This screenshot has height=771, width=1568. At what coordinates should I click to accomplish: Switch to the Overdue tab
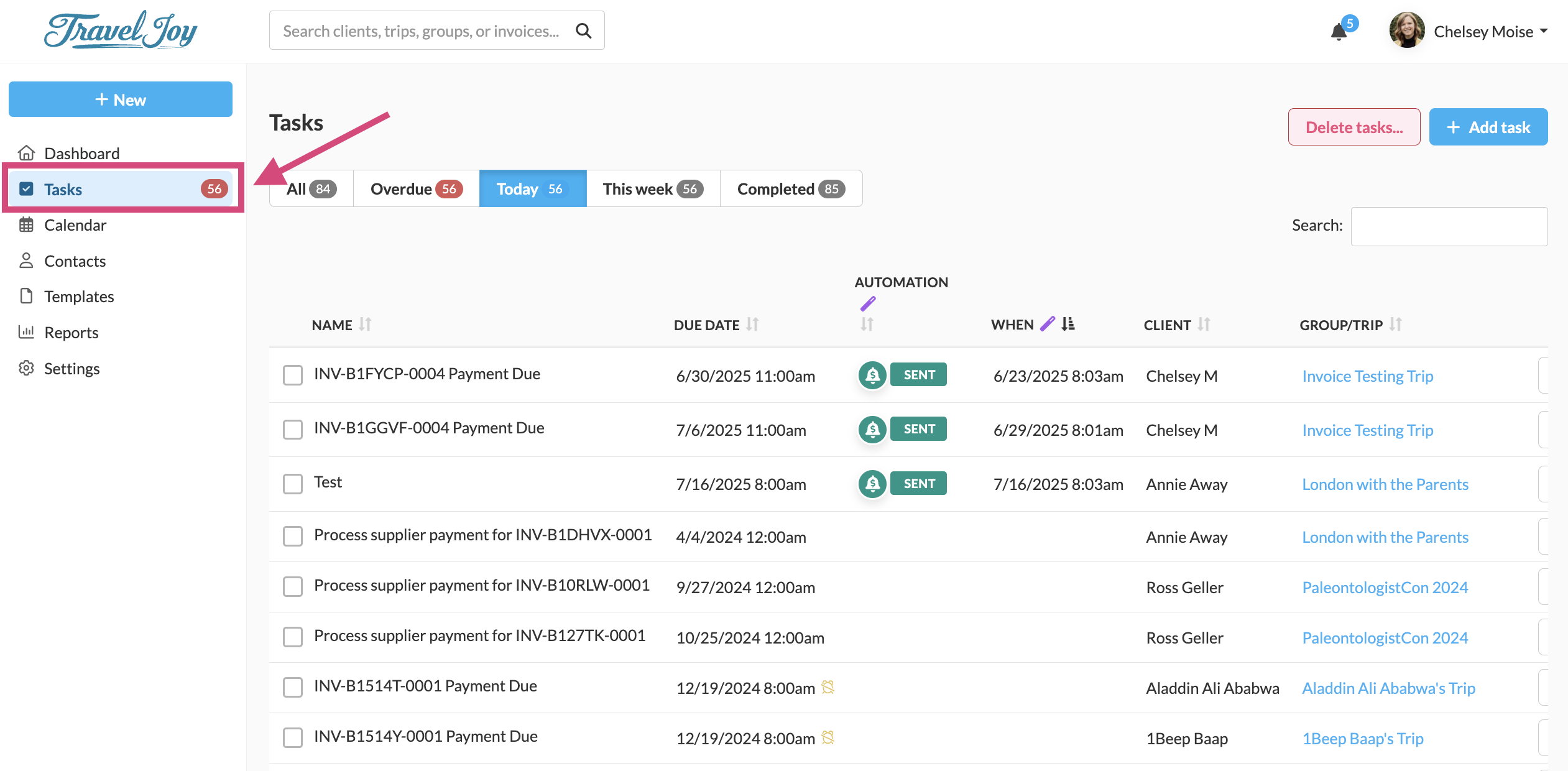[416, 189]
